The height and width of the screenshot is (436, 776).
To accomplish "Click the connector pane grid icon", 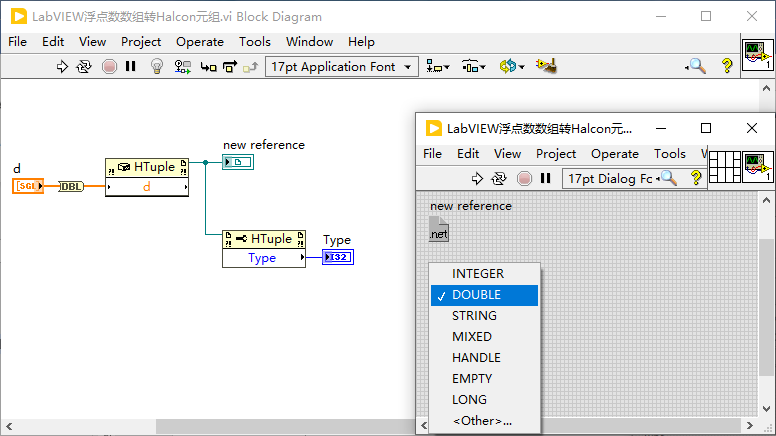I will [x=725, y=167].
